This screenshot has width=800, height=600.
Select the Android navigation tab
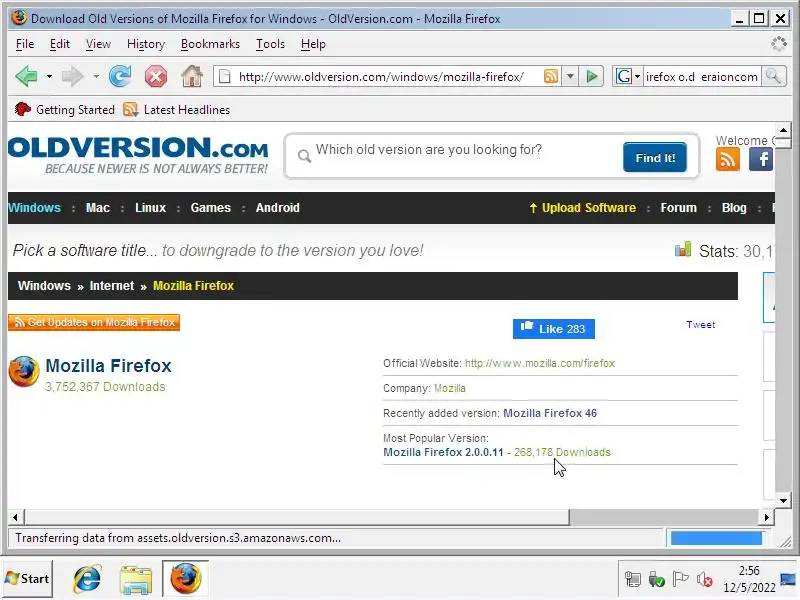click(x=278, y=208)
